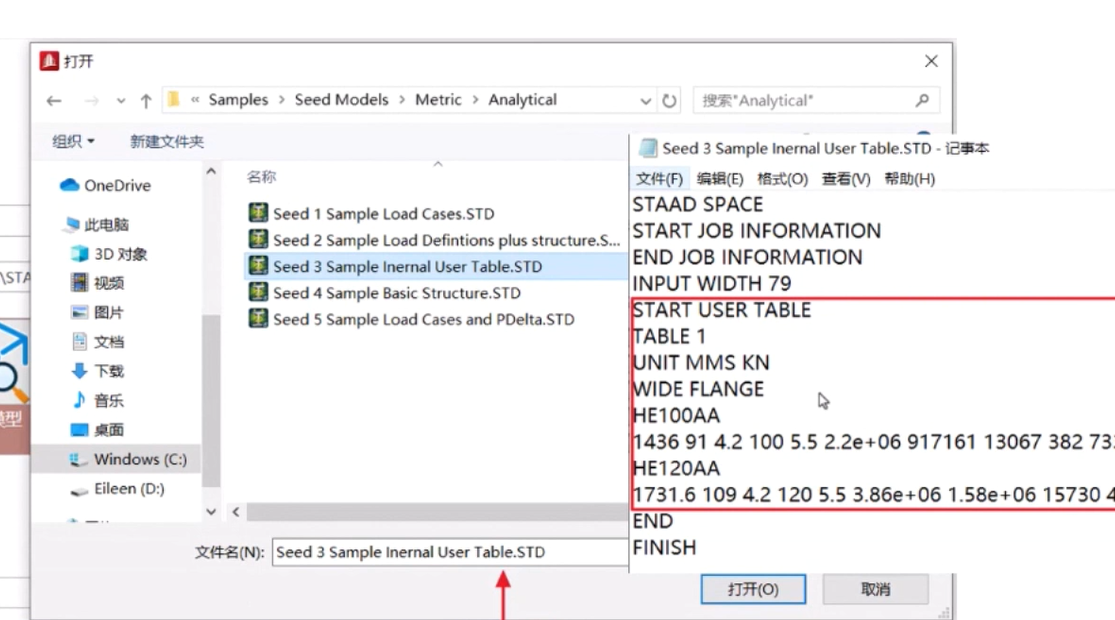The height and width of the screenshot is (620, 1115).
Task: Refresh the Analytical folder view
Action: (669, 100)
